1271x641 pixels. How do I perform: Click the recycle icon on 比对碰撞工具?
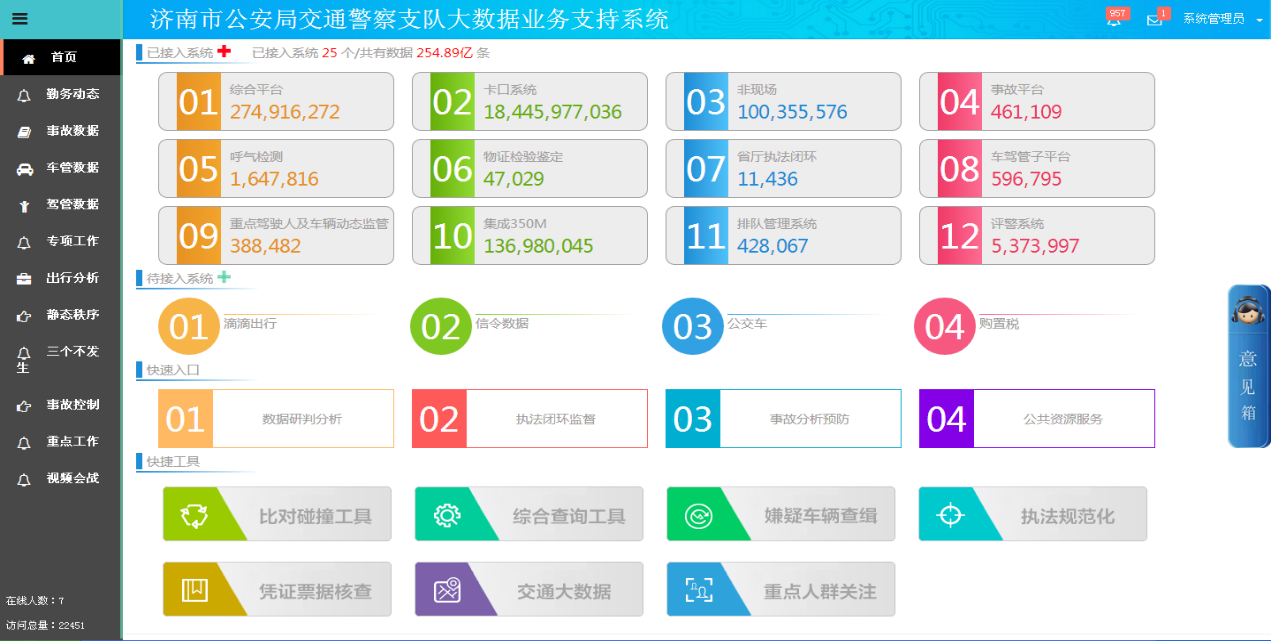(x=192, y=515)
